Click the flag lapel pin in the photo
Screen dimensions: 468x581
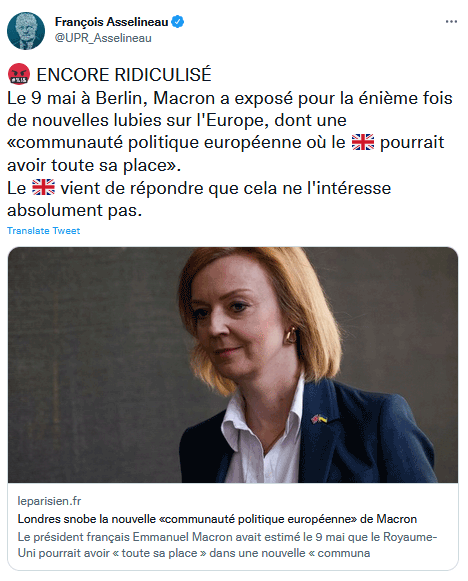pyautogui.click(x=319, y=419)
